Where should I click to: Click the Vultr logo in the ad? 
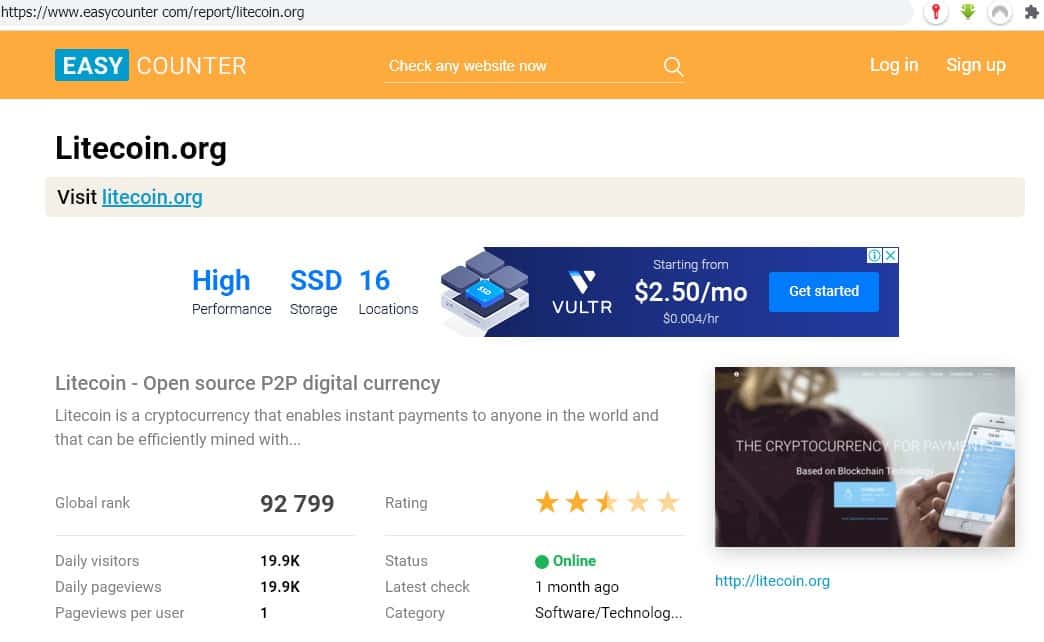pos(581,292)
